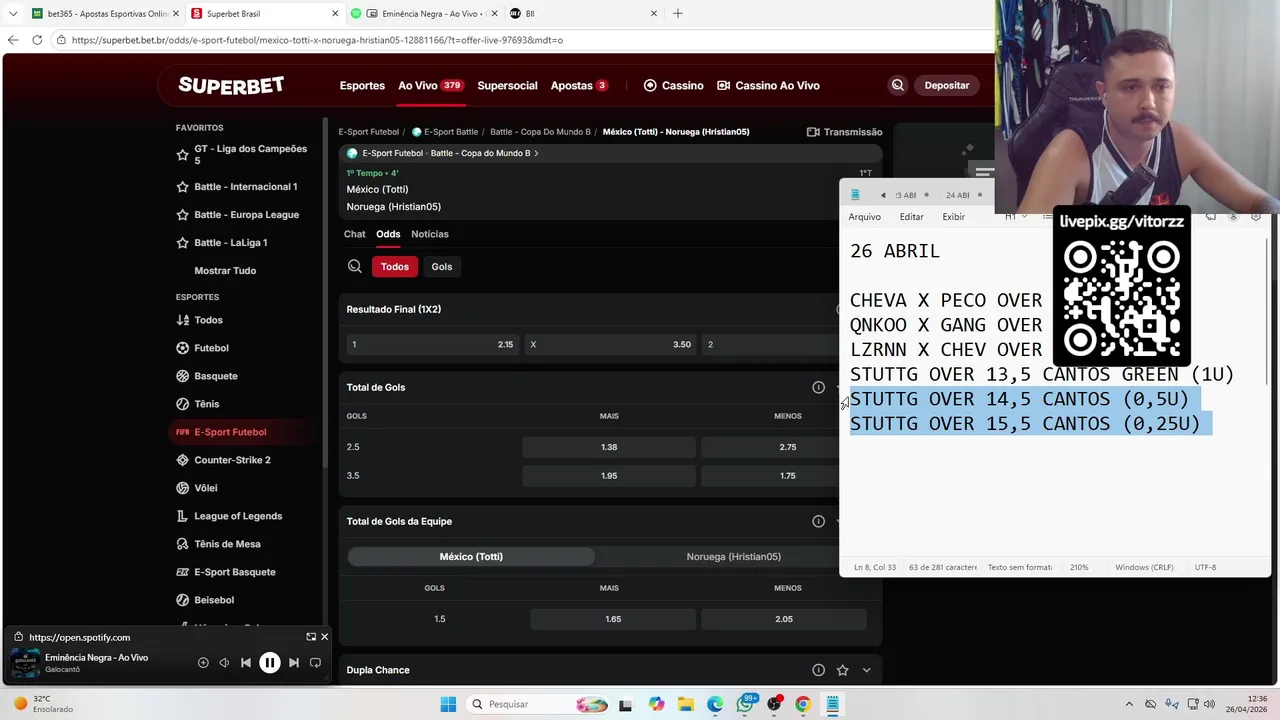Pause the Spotify mini player track

click(x=270, y=662)
